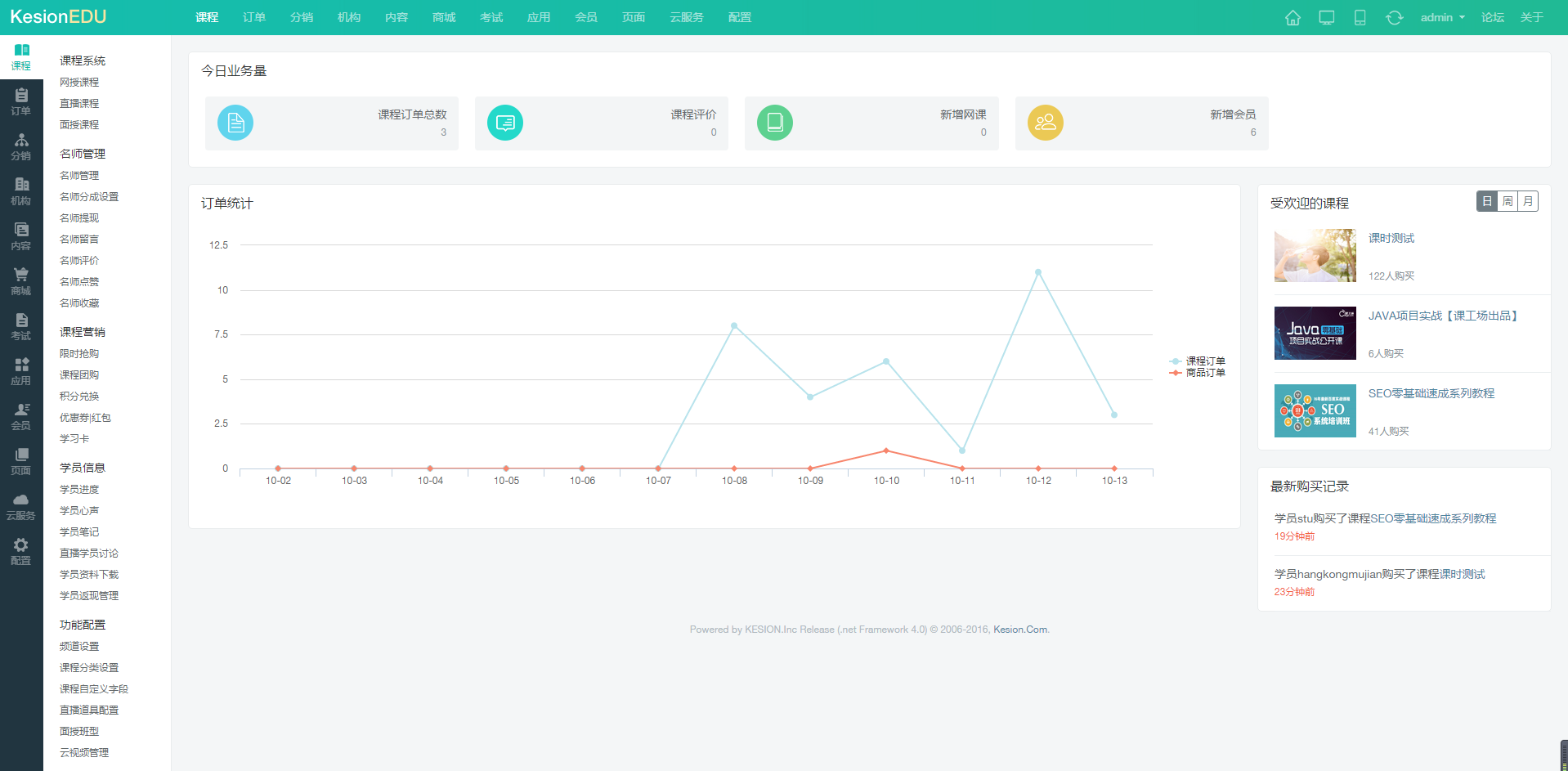Open the 直播课程 link in side menu
This screenshot has width=1568, height=771.
[x=79, y=104]
